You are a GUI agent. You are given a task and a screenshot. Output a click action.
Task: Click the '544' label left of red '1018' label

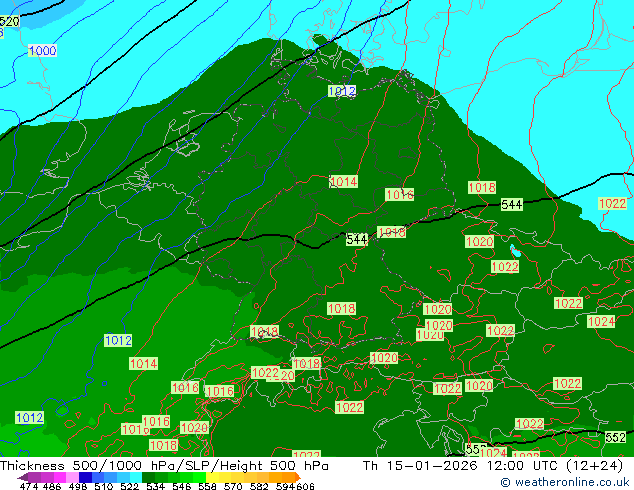357,239
